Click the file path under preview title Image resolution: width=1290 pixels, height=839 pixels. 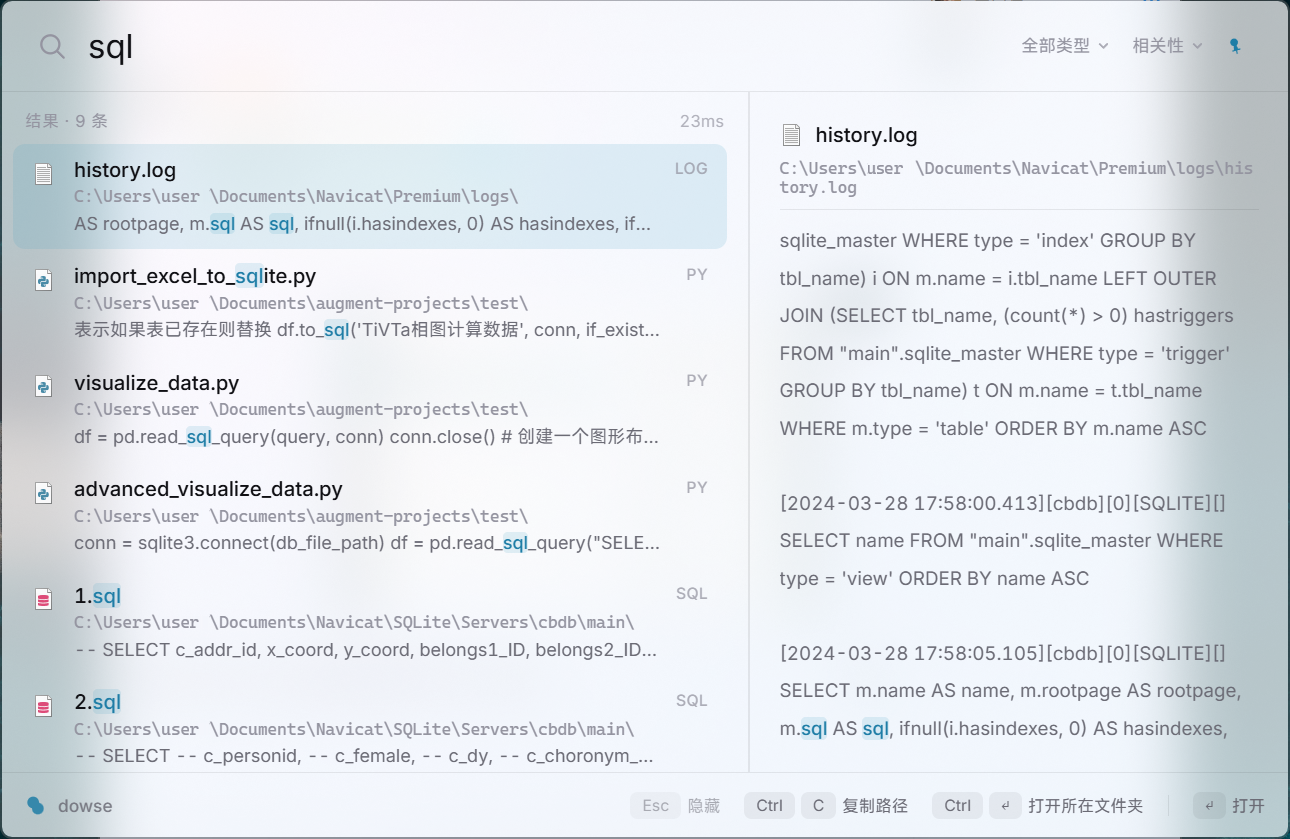(x=1016, y=178)
